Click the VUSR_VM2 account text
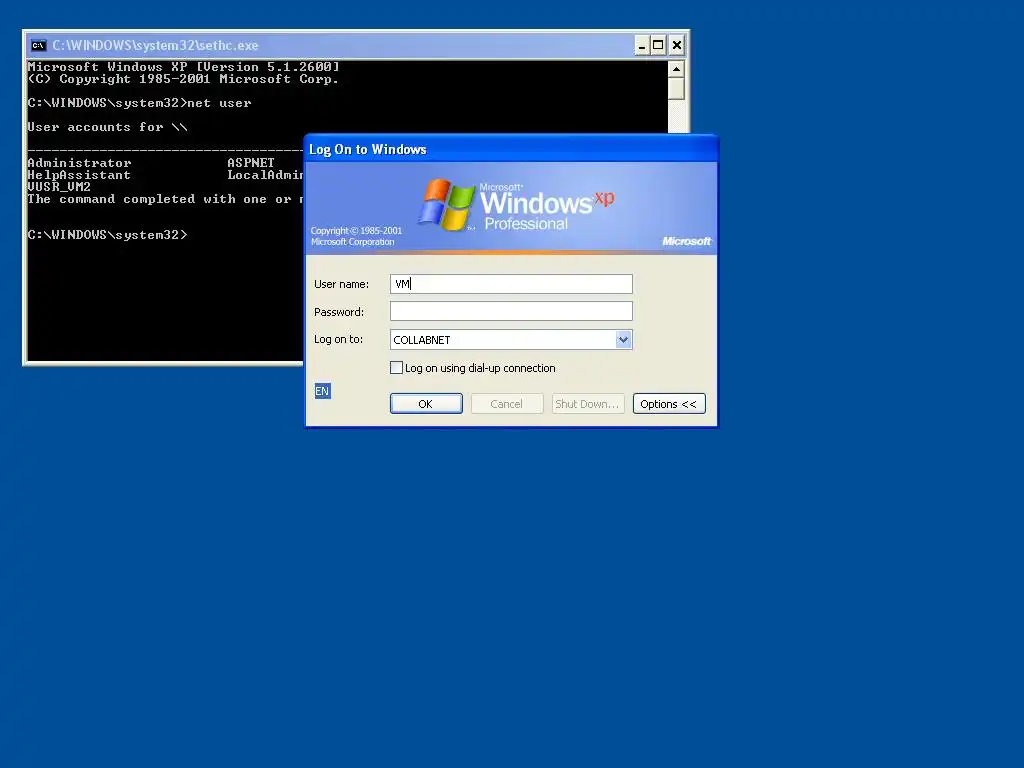The height and width of the screenshot is (768, 1024). coord(59,187)
